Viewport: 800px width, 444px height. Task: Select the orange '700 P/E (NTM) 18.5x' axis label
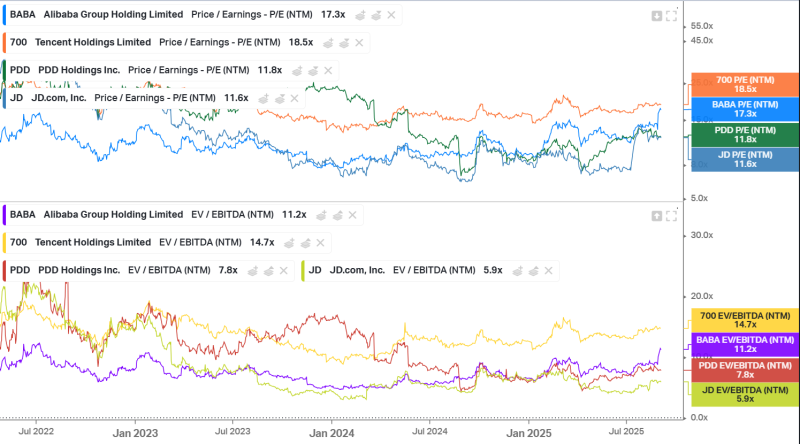click(745, 85)
